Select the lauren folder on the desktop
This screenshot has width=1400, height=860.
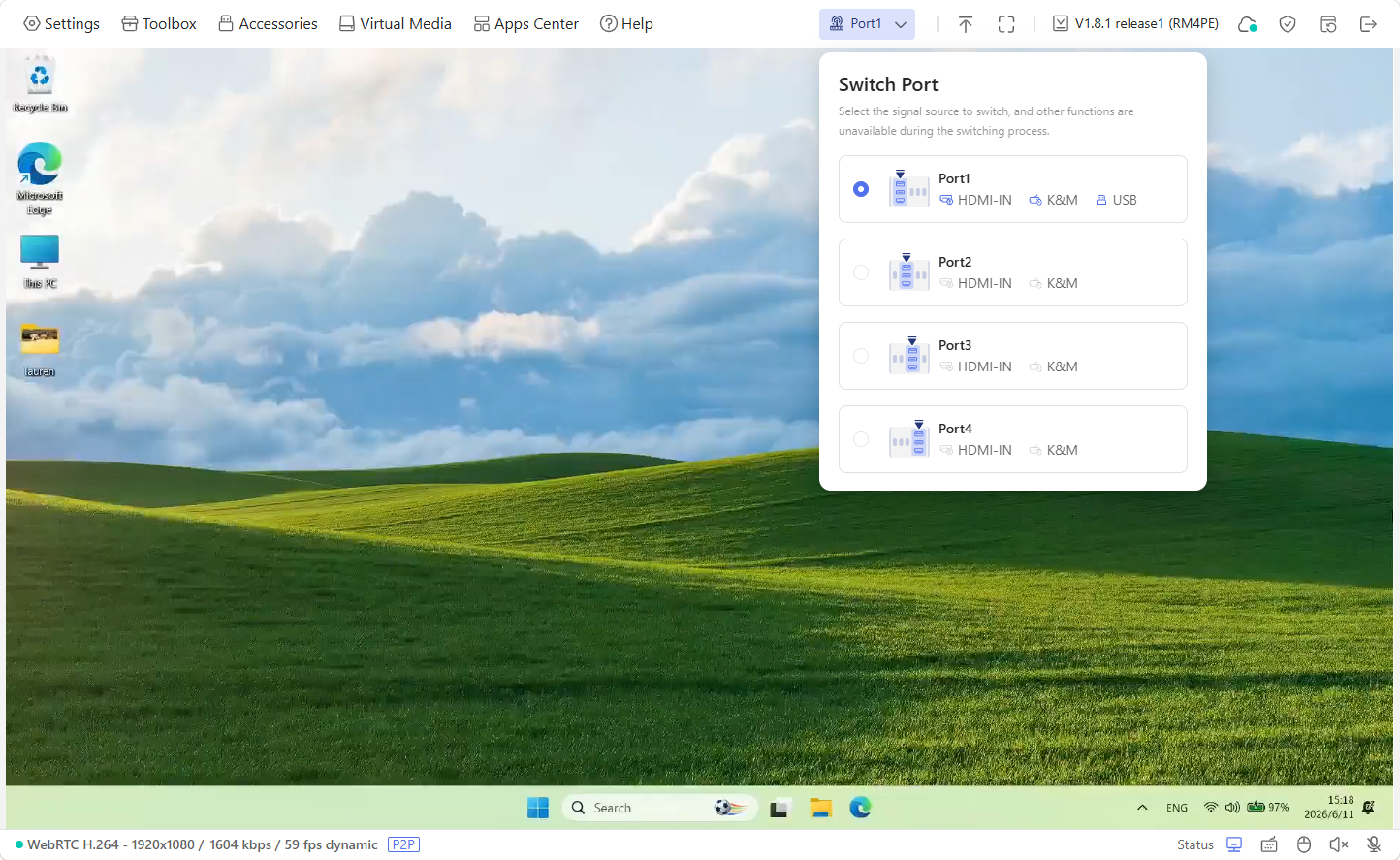(x=40, y=350)
